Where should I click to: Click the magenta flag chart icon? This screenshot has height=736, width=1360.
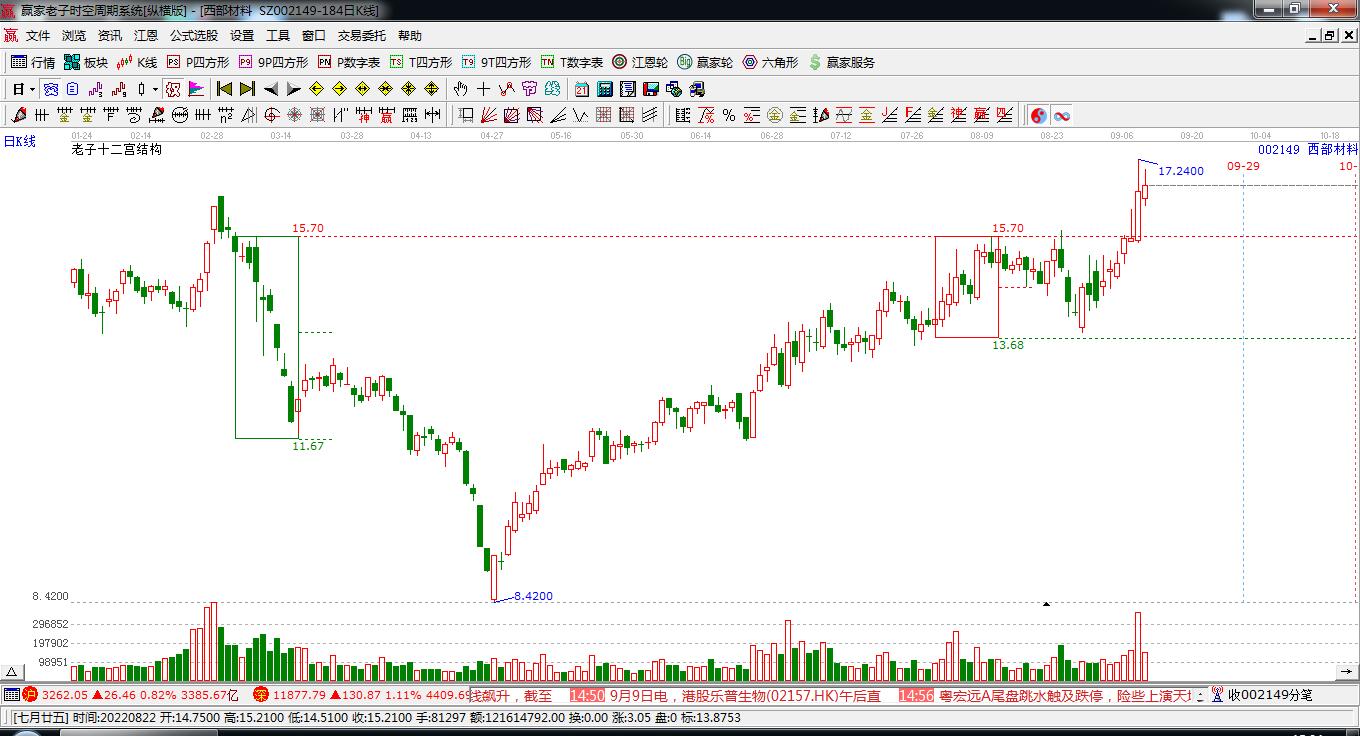coord(195,89)
